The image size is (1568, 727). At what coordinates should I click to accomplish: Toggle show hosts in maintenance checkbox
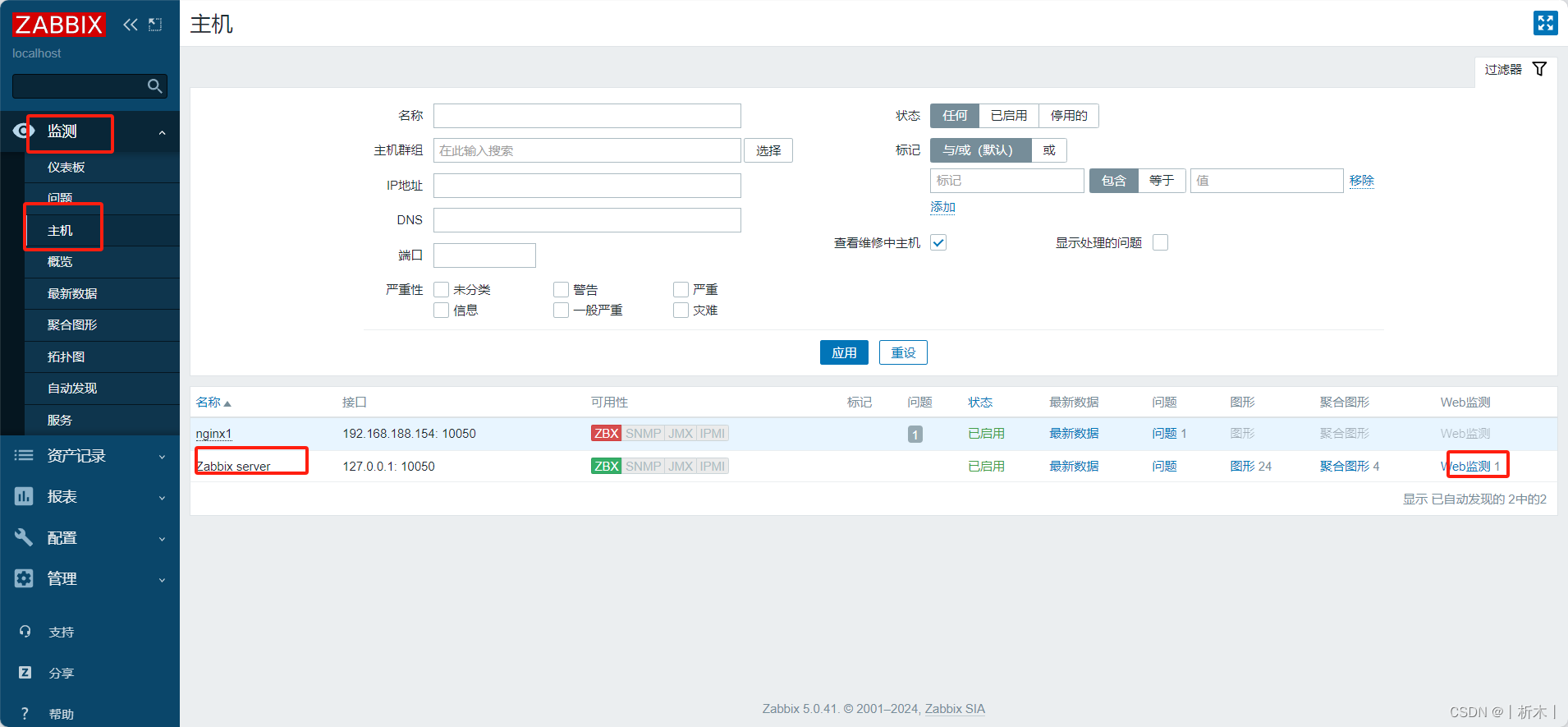(x=938, y=242)
